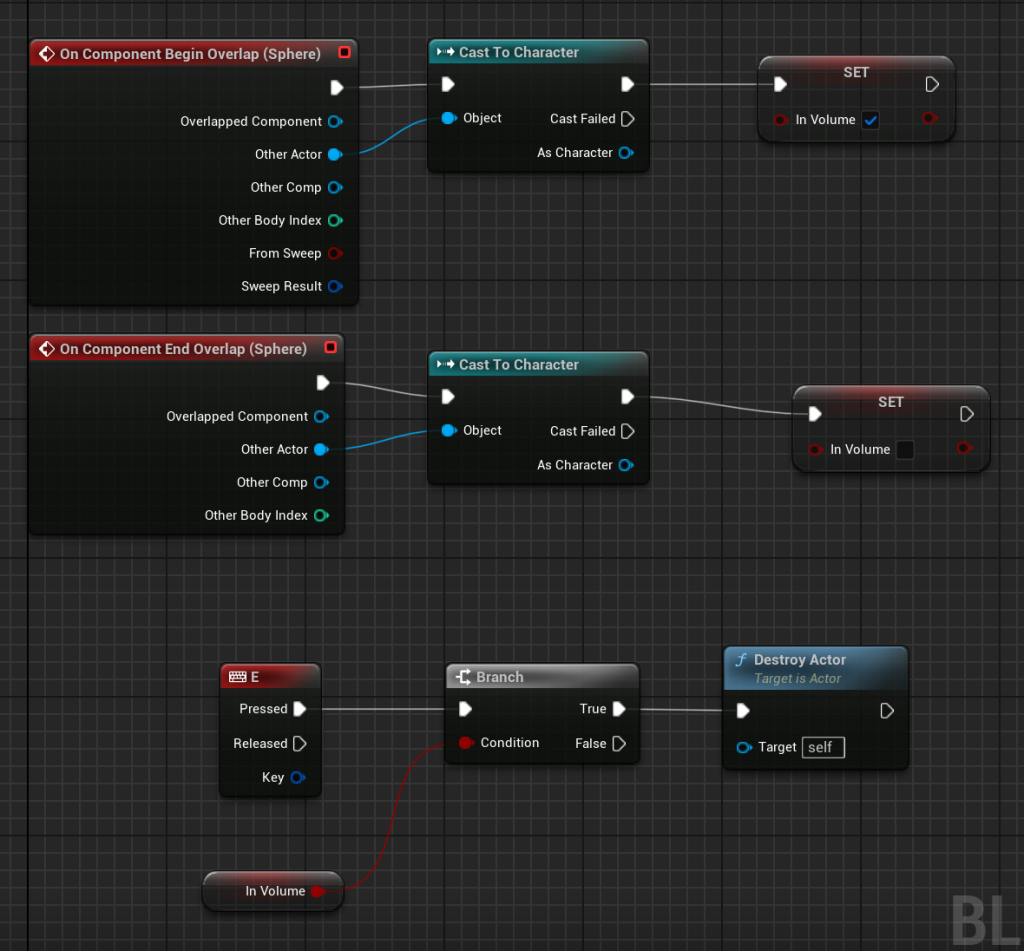1024x951 pixels.
Task: Click the self Target field on Destroy Actor
Action: pos(822,747)
